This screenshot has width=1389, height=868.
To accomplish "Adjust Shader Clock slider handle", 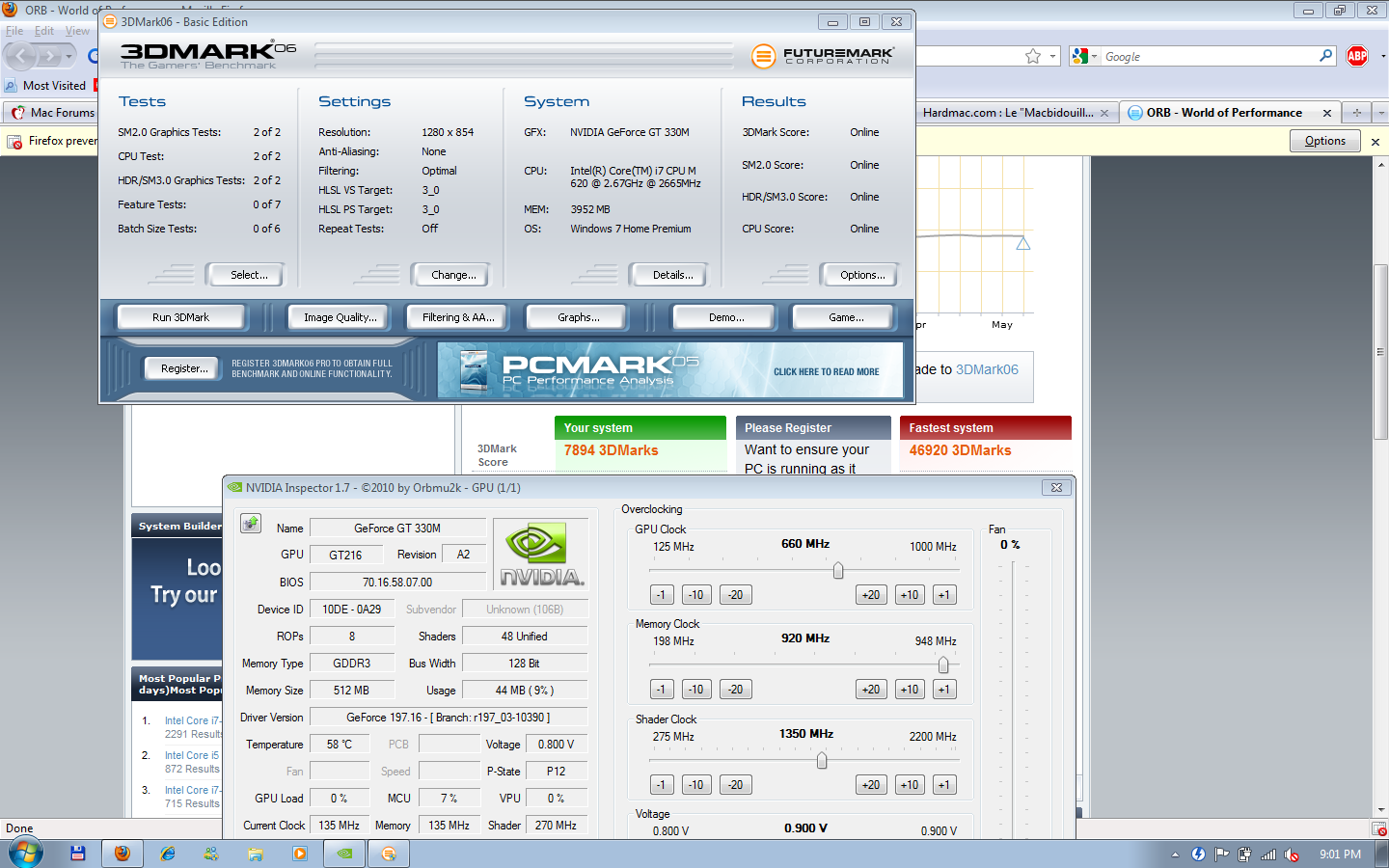I will click(x=822, y=761).
